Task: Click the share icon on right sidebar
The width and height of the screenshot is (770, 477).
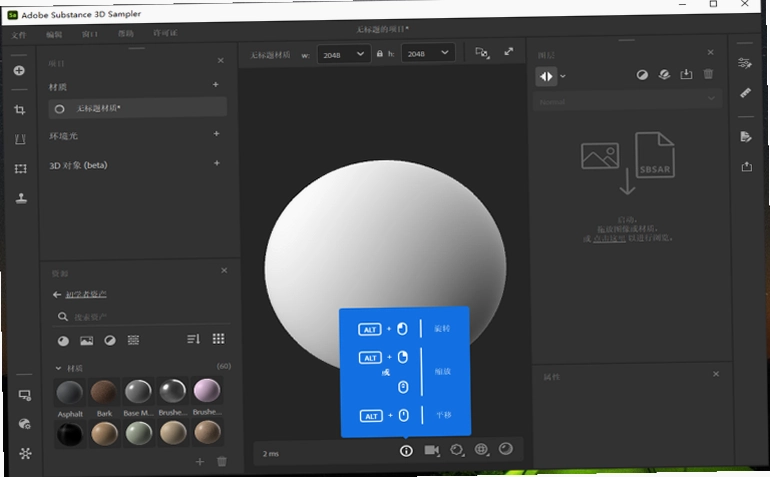Action: pos(747,167)
